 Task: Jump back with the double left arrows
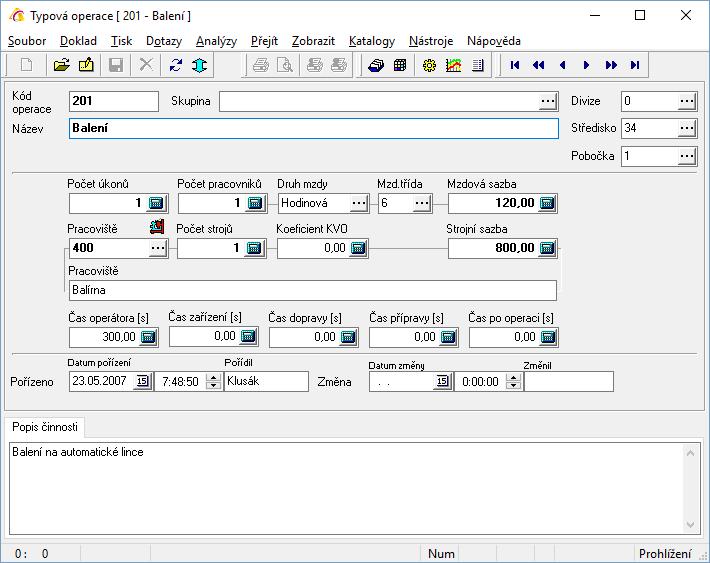538,65
